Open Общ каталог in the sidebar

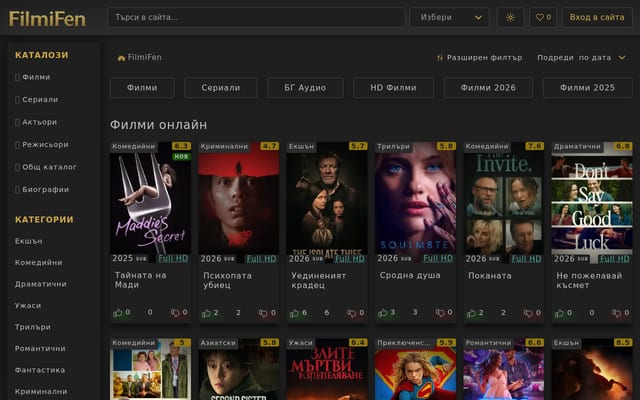(x=46, y=167)
